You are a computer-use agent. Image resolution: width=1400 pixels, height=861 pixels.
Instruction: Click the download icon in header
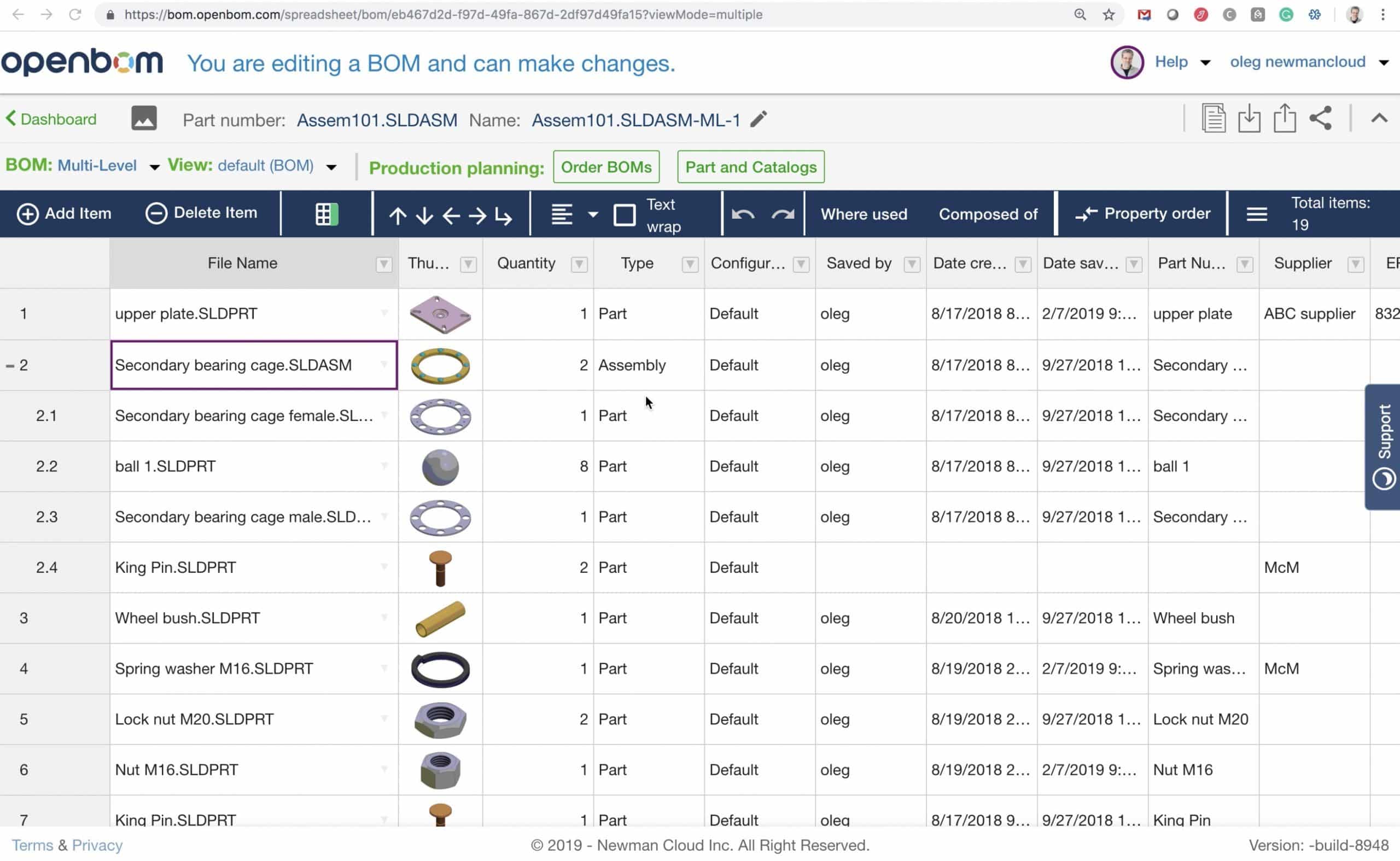[x=1249, y=119]
